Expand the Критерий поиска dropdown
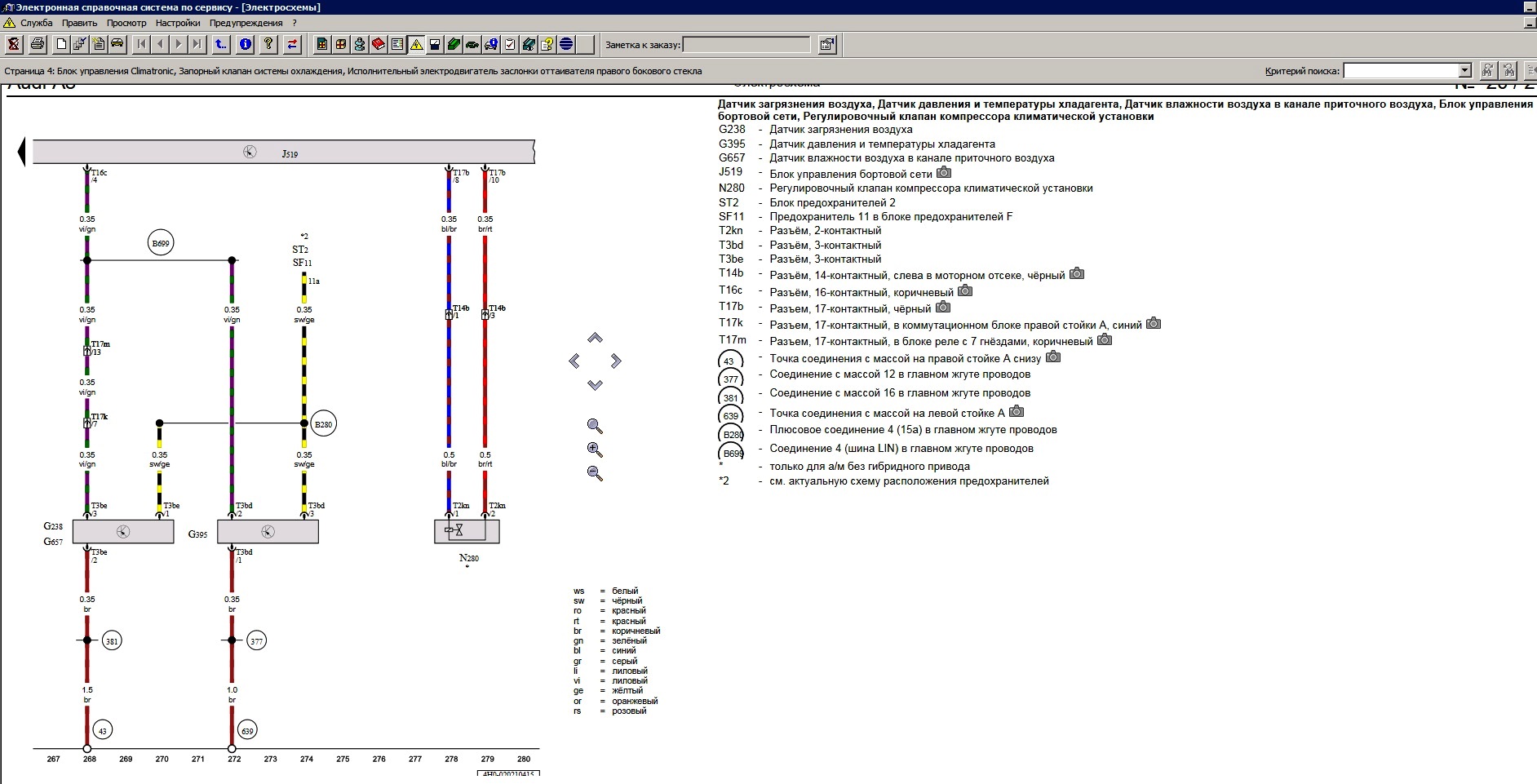The height and width of the screenshot is (784, 1537). pyautogui.click(x=1464, y=71)
